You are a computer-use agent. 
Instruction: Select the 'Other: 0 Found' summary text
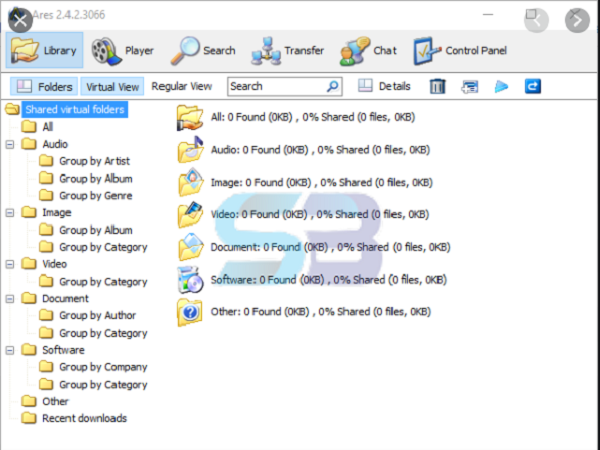tap(321, 312)
